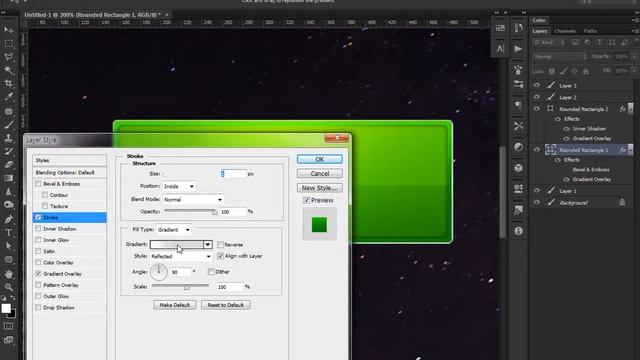Click the fx icon on Rounded Rectangle 2

(623, 109)
